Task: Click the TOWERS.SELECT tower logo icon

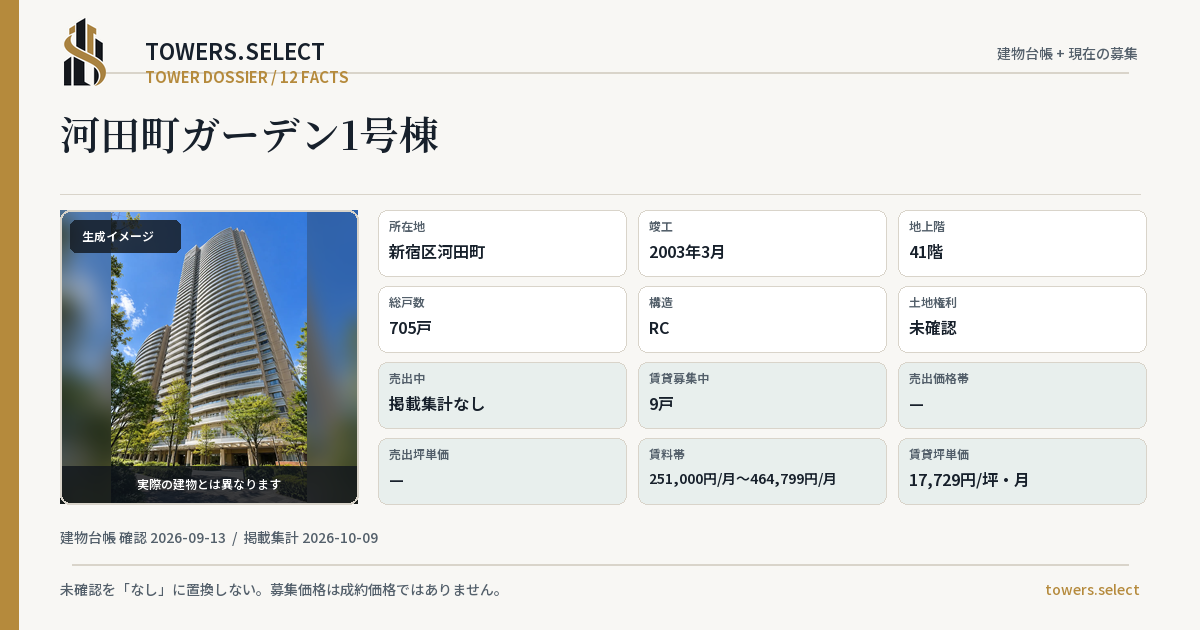Action: 85,52
